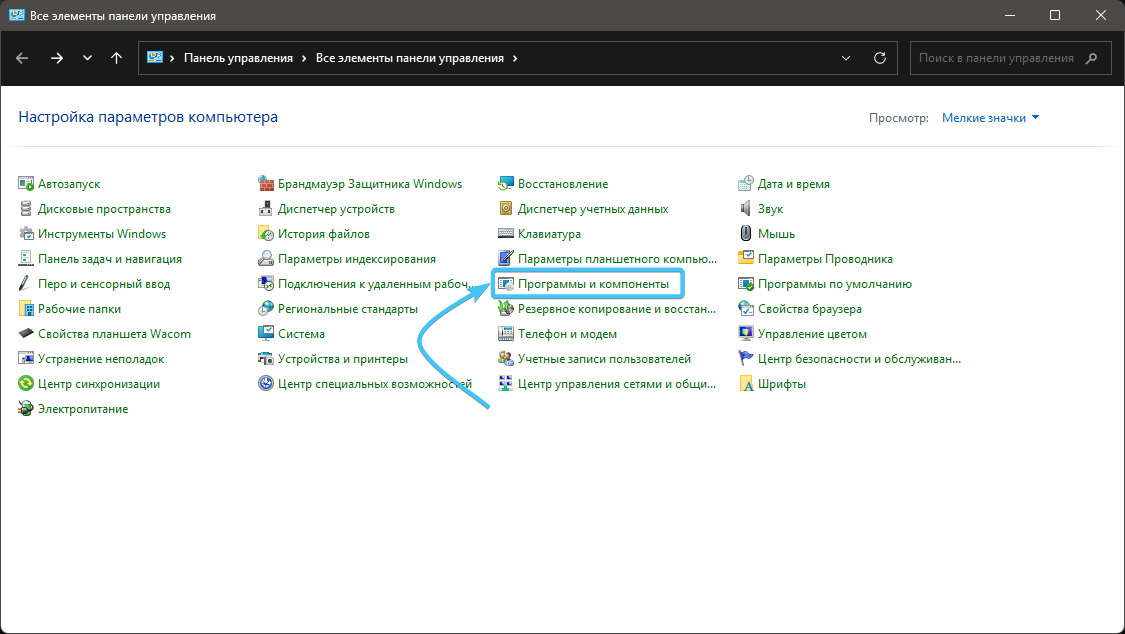This screenshot has width=1125, height=634.
Task: Open the Клавиатура keyboard icon
Action: [x=506, y=234]
